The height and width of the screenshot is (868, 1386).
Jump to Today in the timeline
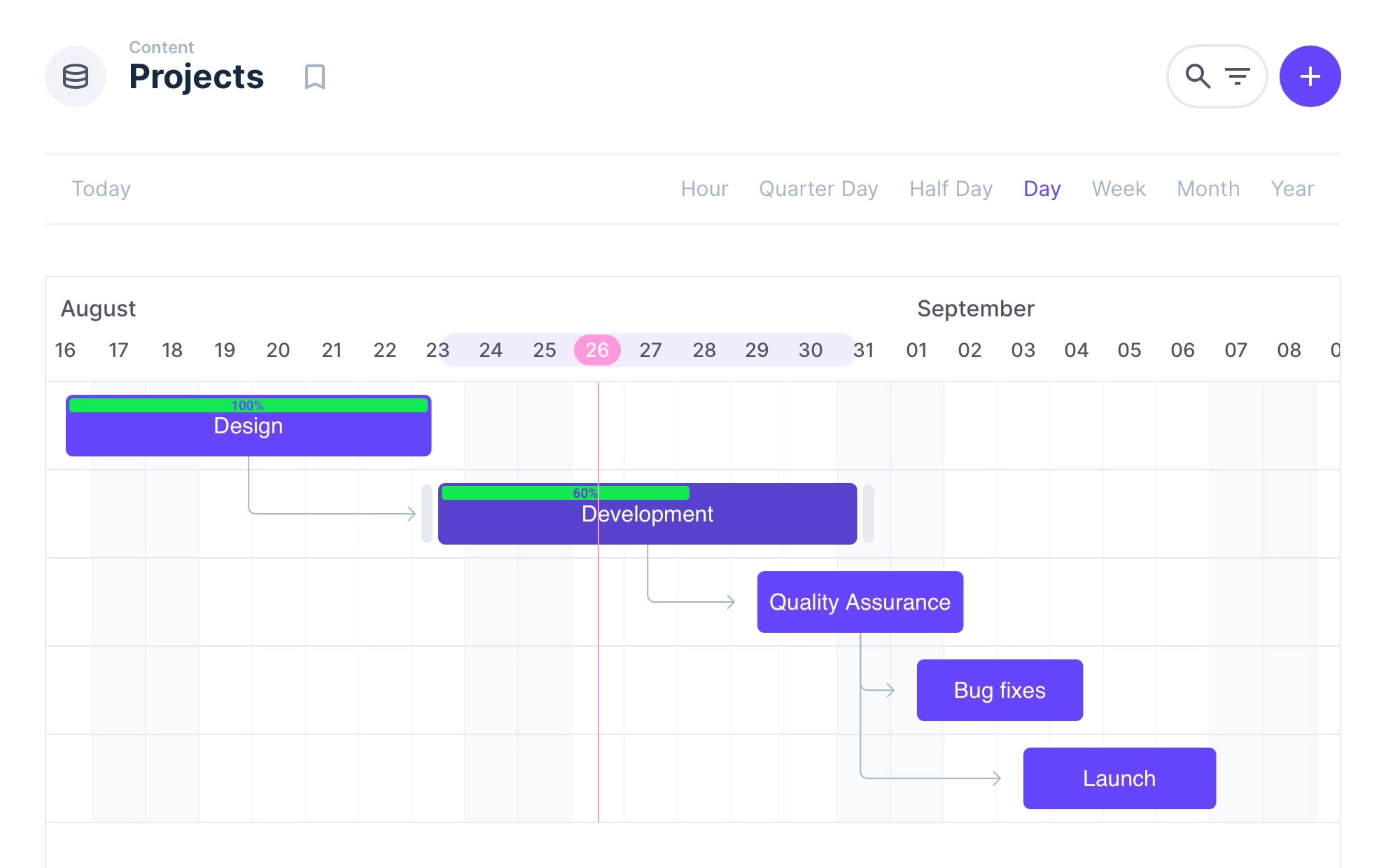pyautogui.click(x=101, y=189)
